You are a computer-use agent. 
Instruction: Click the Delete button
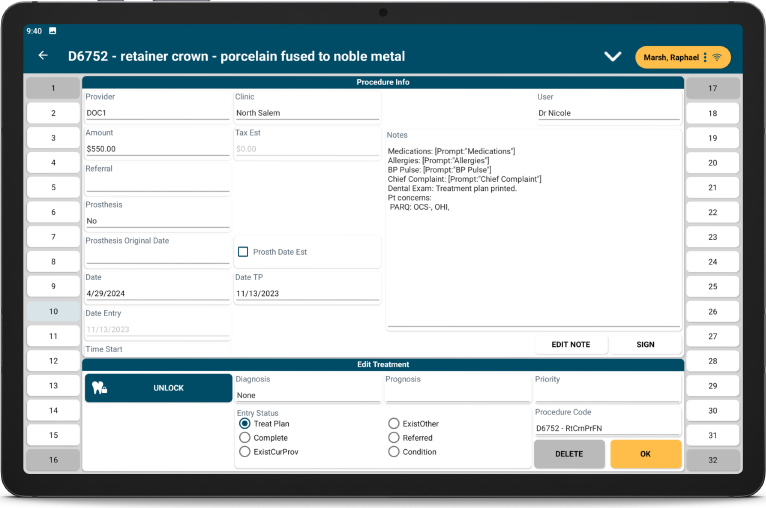click(569, 454)
